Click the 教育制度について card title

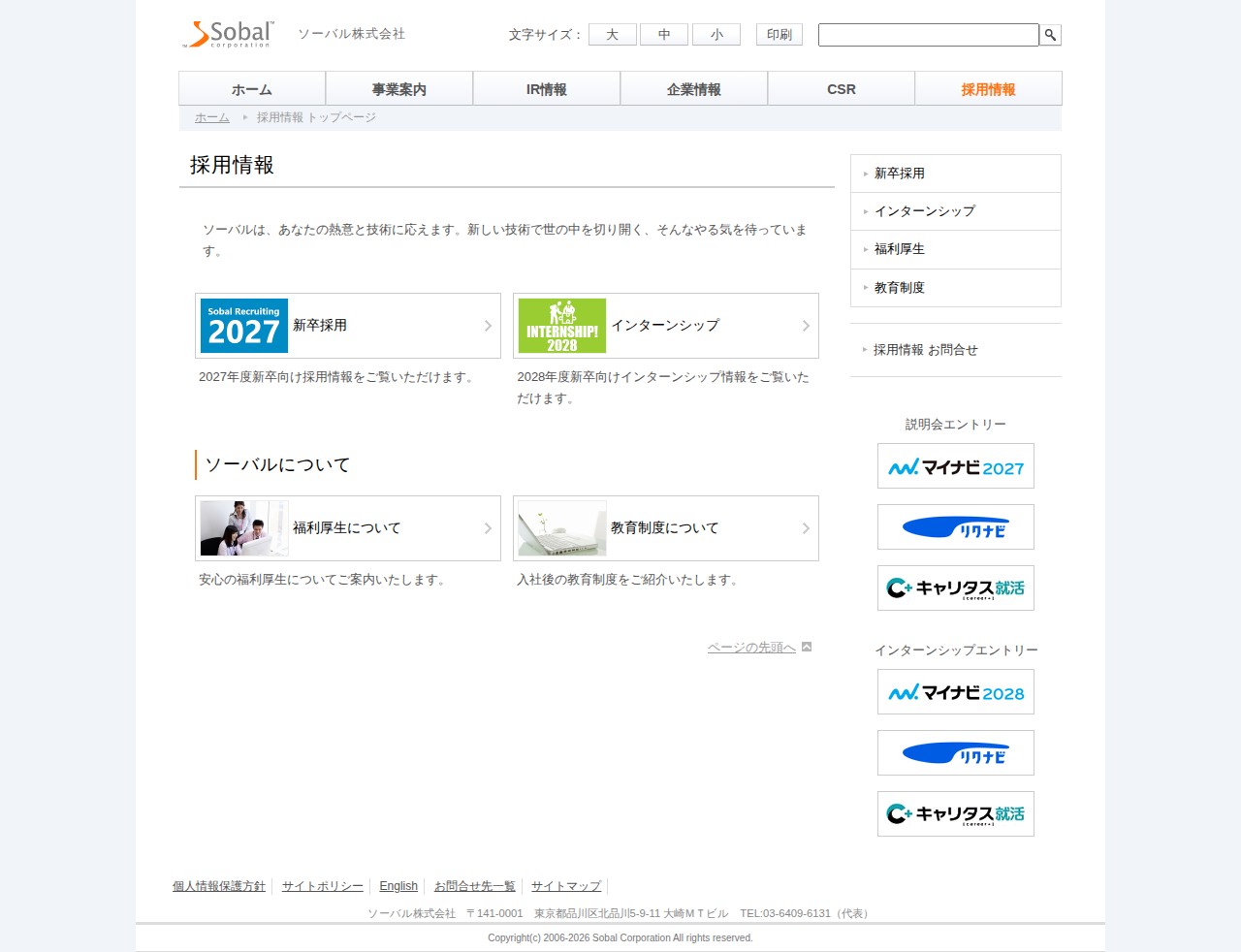coord(665,528)
